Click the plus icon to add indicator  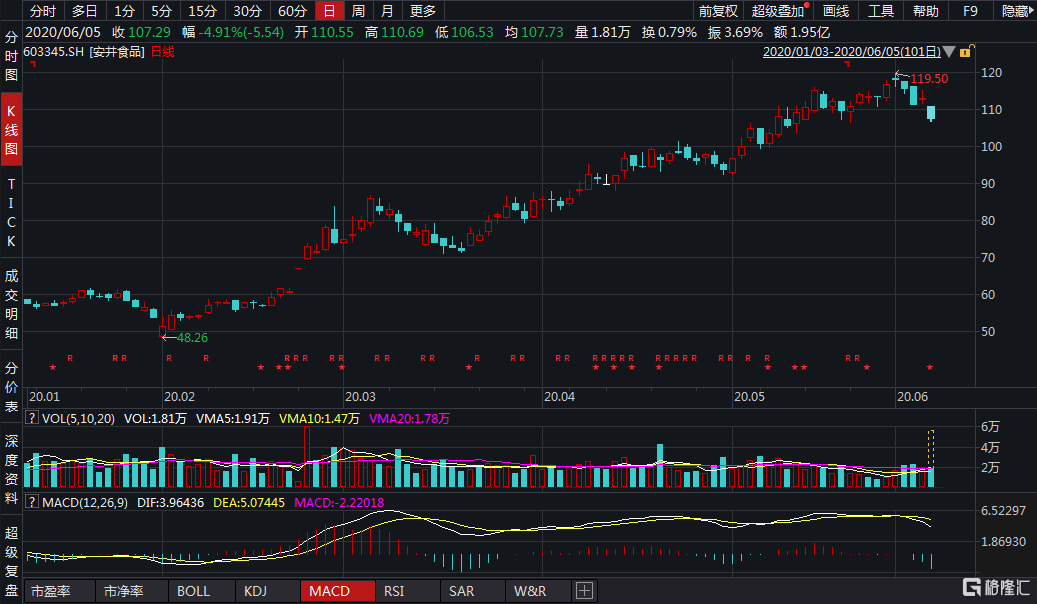click(585, 591)
